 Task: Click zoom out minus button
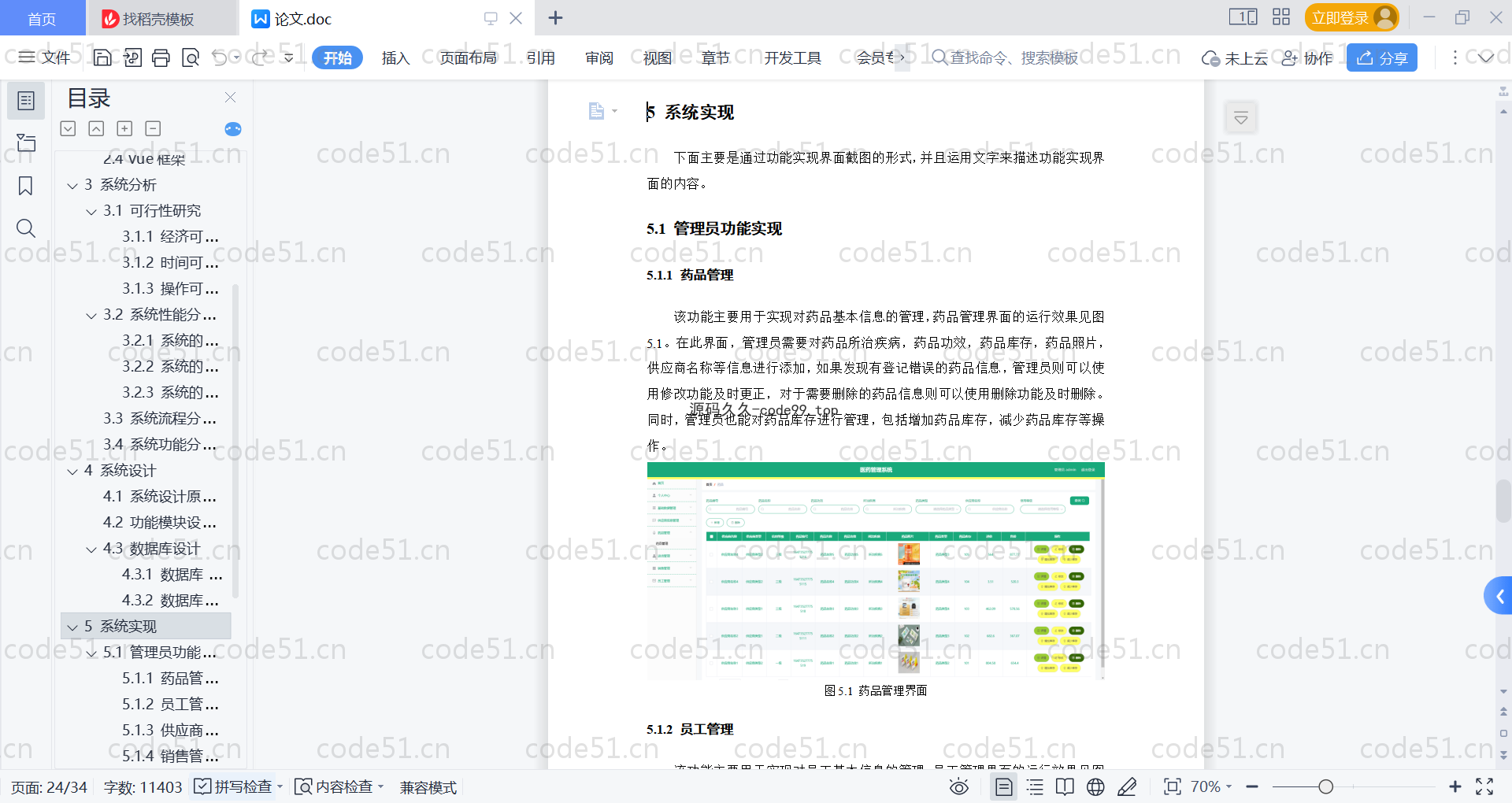coord(1252,786)
